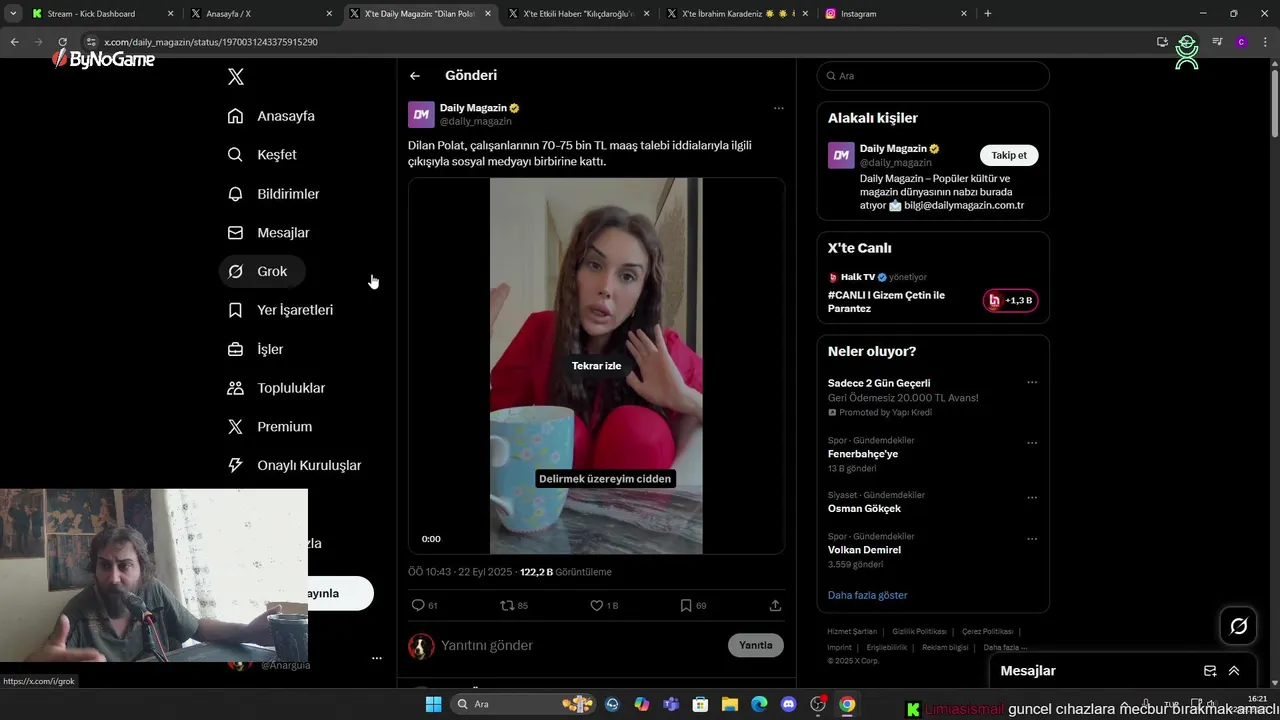Open options for the Osman Gökçek trend
This screenshot has height=720, width=1280.
1032,498
